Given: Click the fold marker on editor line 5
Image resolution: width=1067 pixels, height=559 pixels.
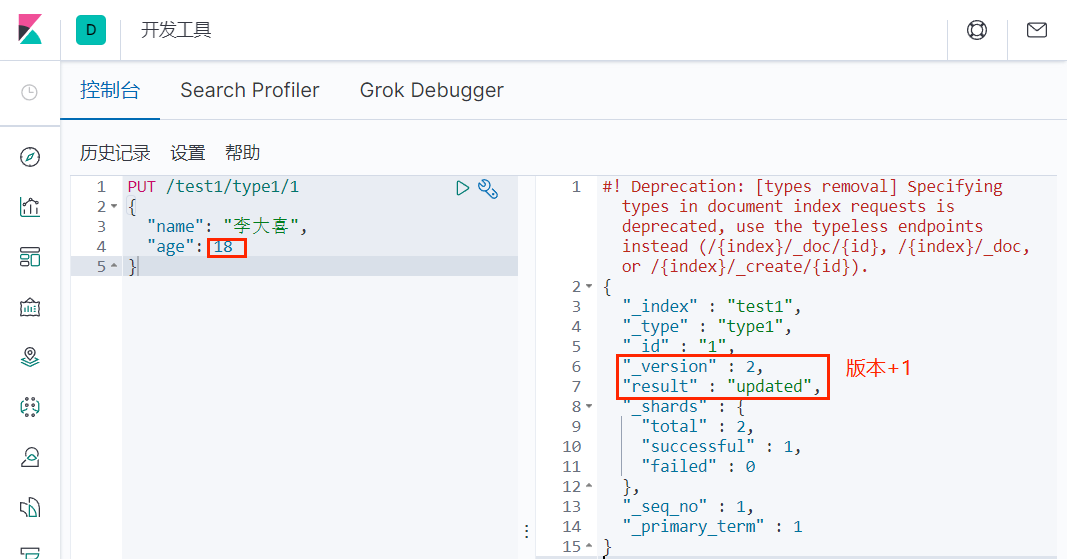Looking at the screenshot, I should pyautogui.click(x=114, y=266).
